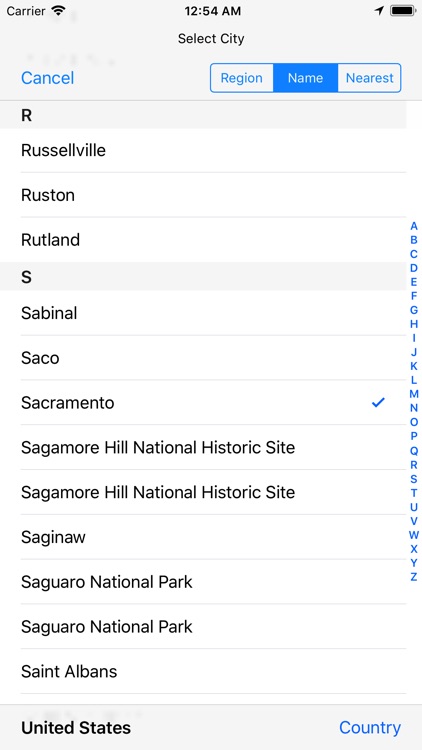
Task: Select the Saco city row
Action: click(x=203, y=358)
